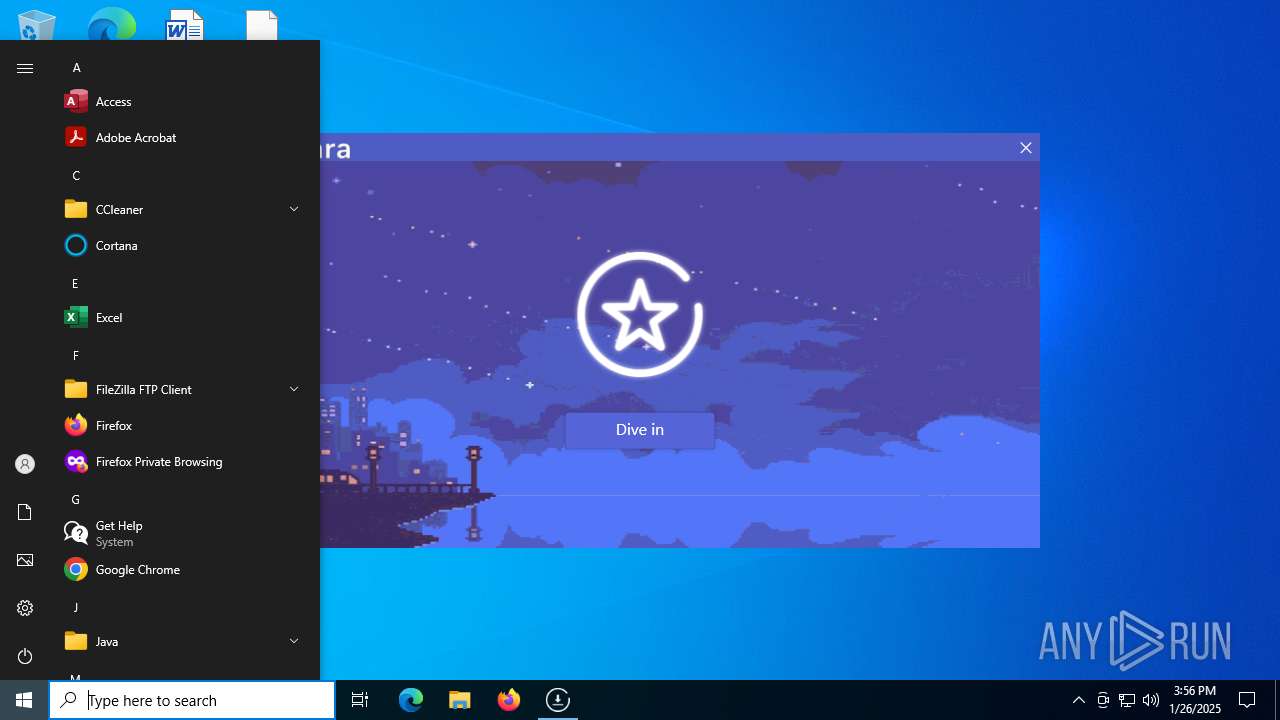This screenshot has width=1280, height=720.
Task: Open Documents from Start sidebar
Action: point(25,512)
